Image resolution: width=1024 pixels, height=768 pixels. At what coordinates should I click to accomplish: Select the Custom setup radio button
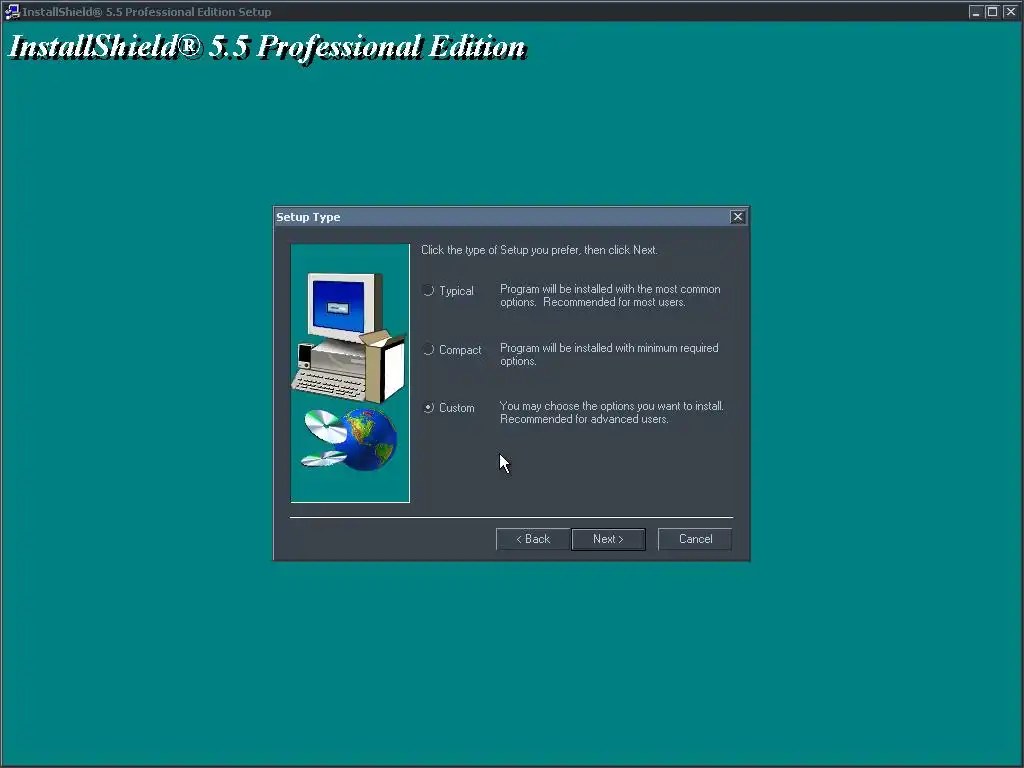click(428, 408)
